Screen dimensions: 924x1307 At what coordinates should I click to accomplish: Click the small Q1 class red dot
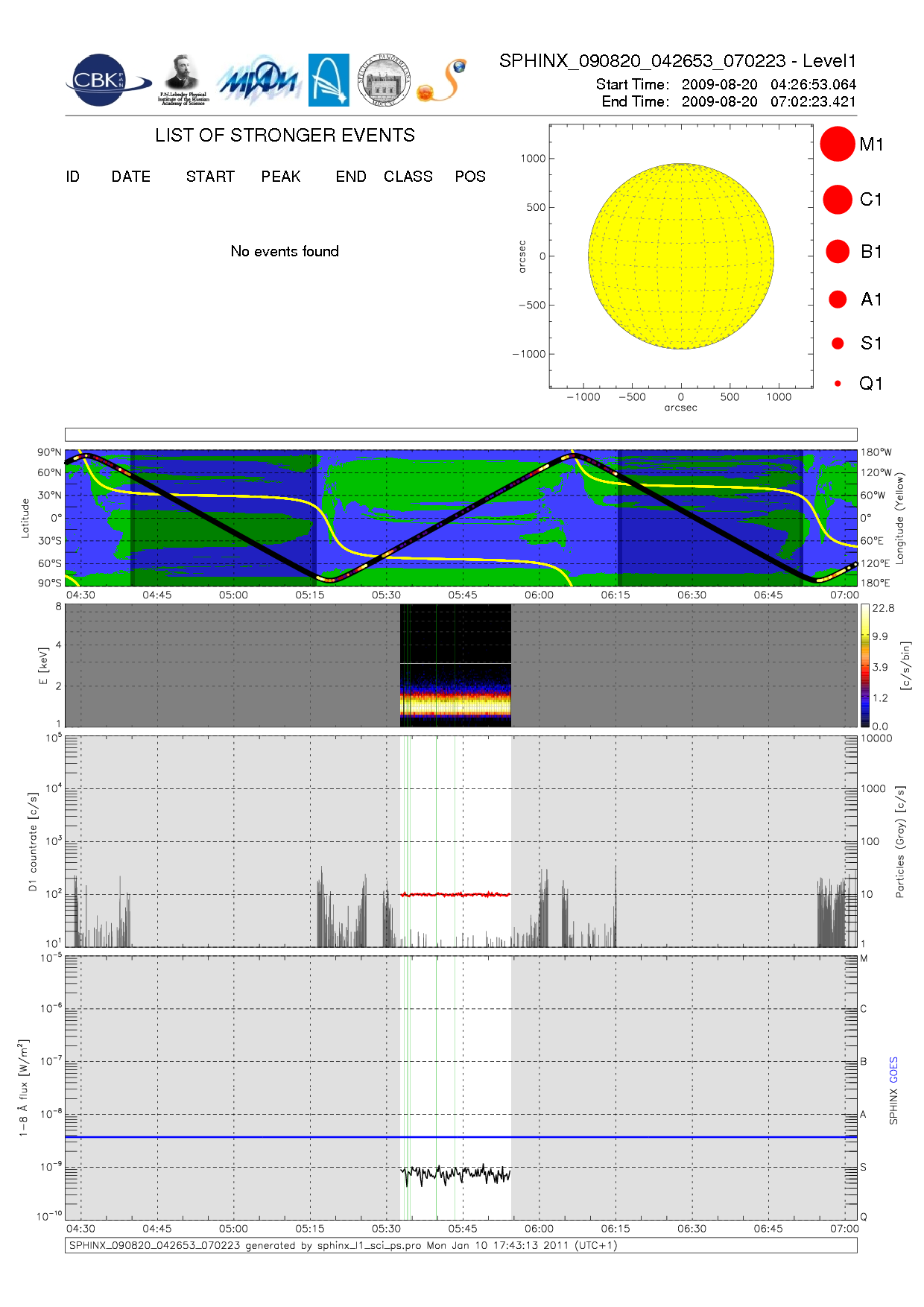[x=838, y=384]
